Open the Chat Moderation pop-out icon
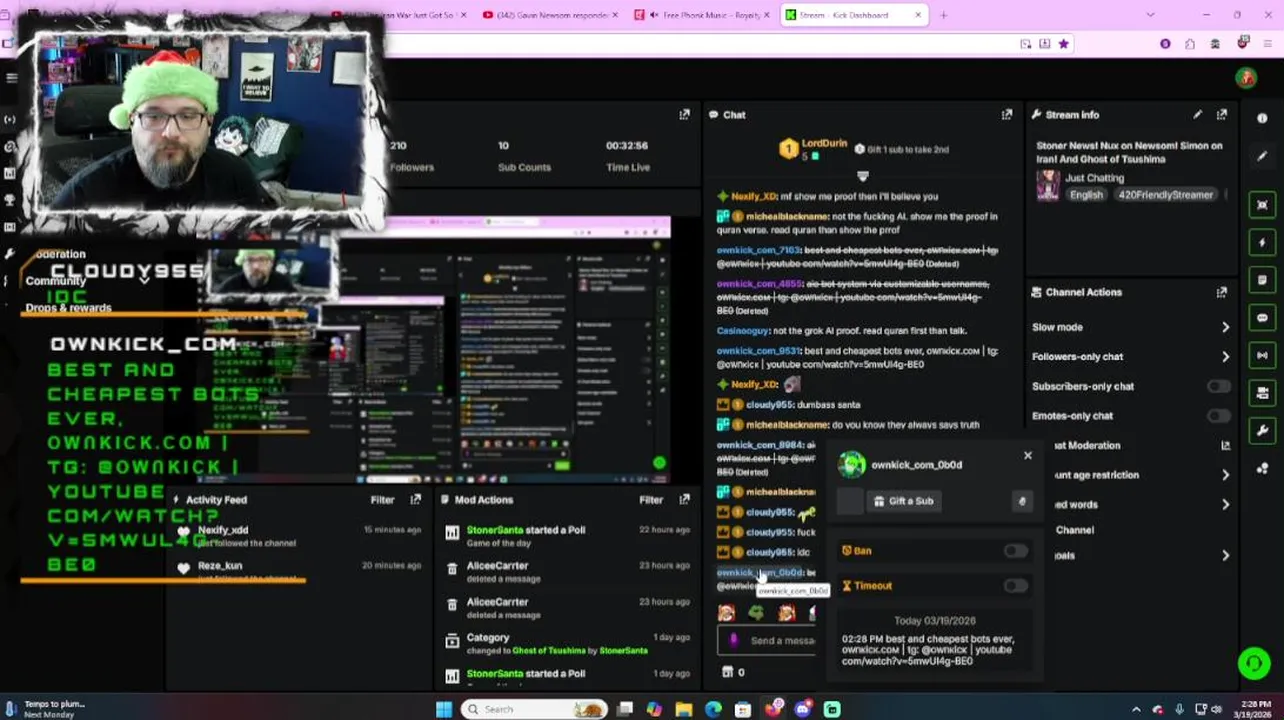The image size is (1284, 720). (1225, 446)
